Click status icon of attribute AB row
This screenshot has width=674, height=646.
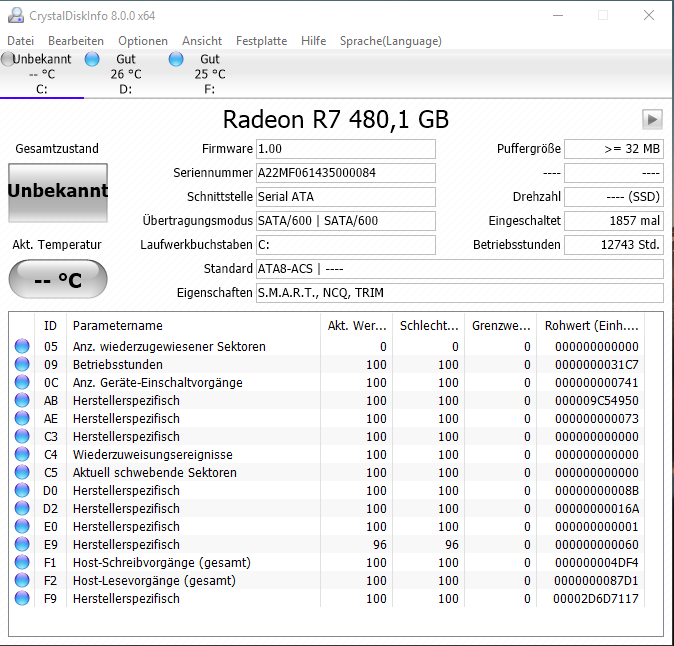(x=22, y=401)
